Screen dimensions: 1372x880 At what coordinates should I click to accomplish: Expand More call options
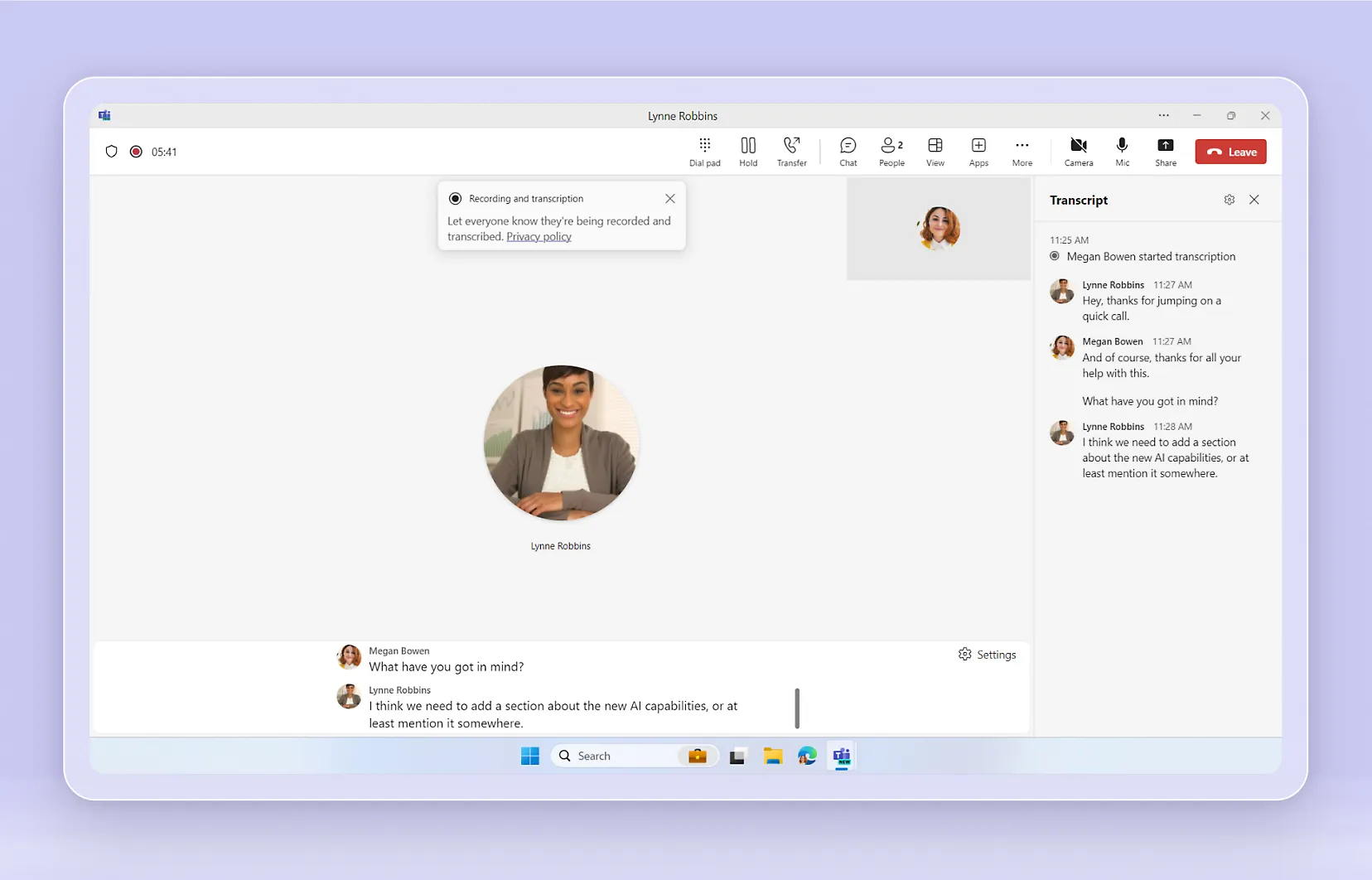[x=1022, y=152]
